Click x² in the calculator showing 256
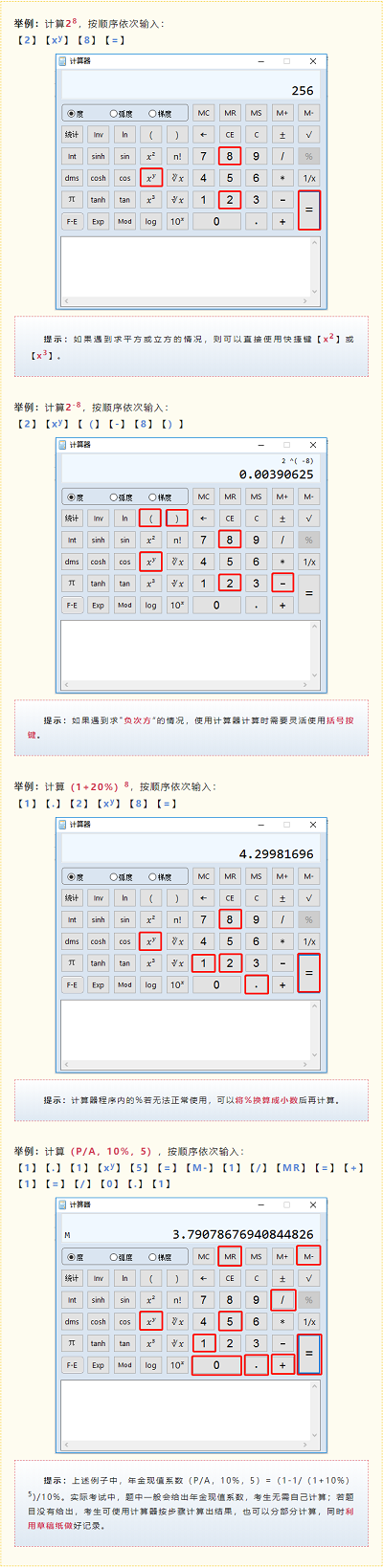 (x=150, y=156)
